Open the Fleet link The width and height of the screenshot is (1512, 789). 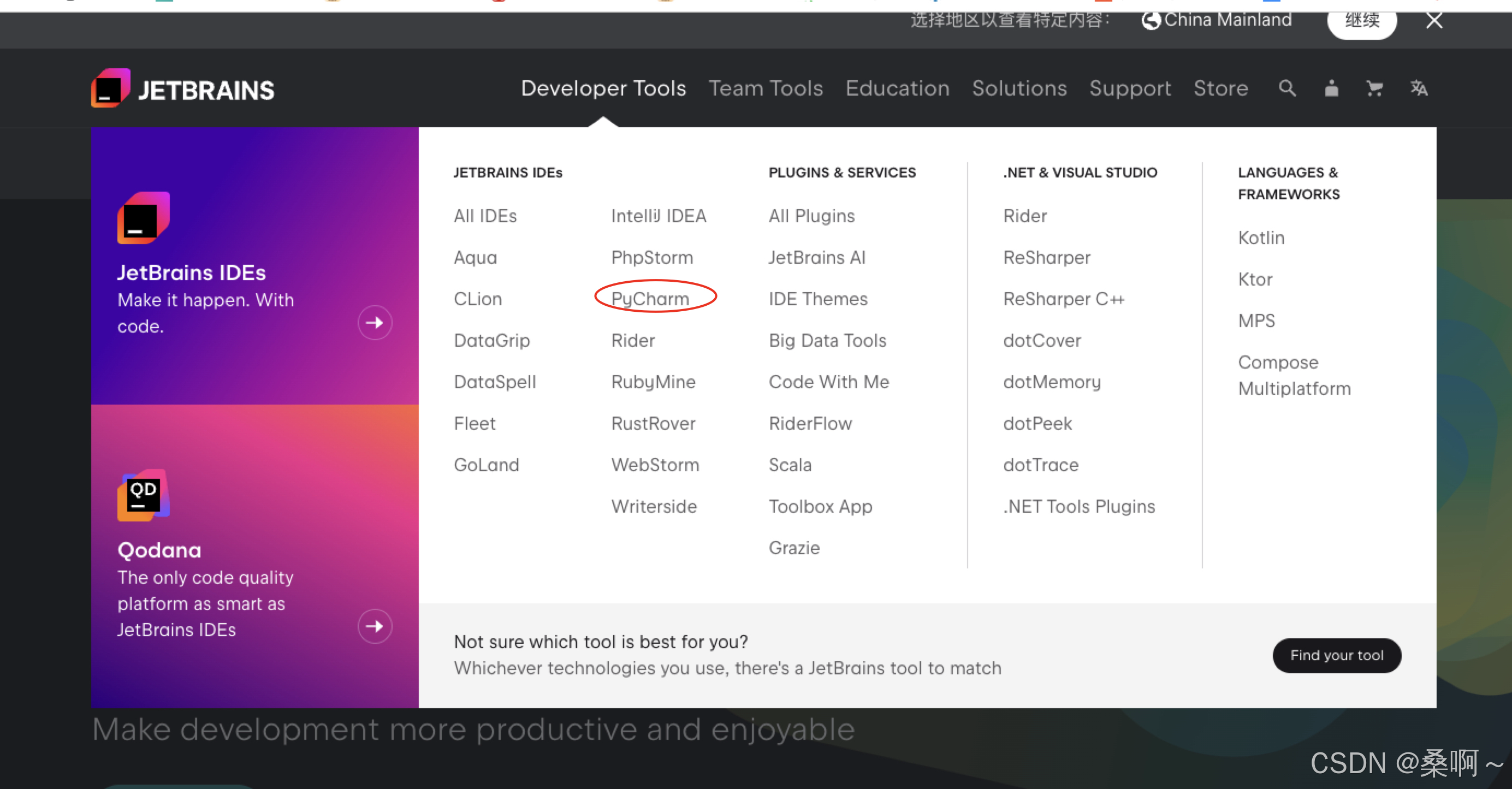[475, 423]
